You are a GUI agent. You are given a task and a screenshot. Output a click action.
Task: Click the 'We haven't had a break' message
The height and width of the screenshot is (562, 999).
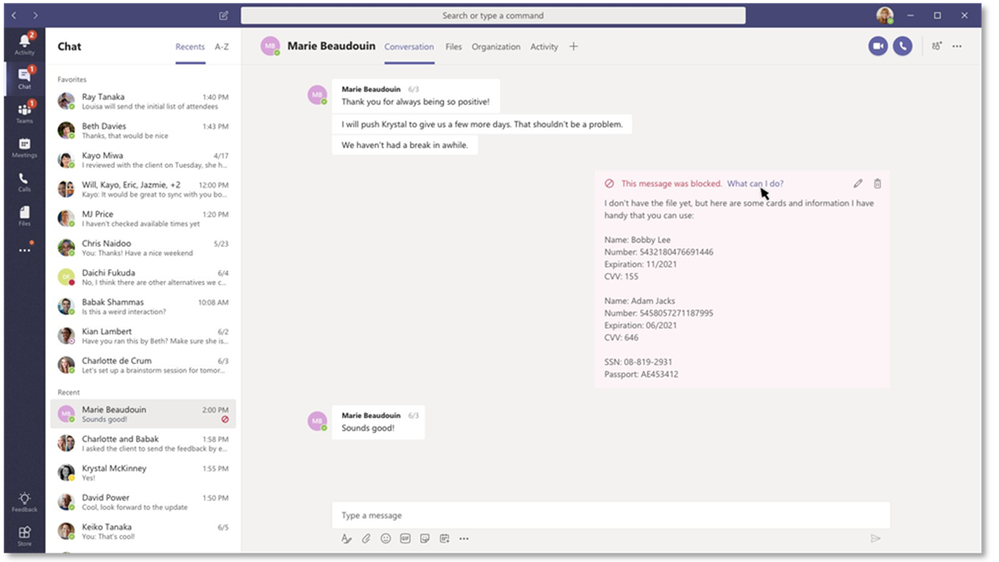(x=405, y=145)
